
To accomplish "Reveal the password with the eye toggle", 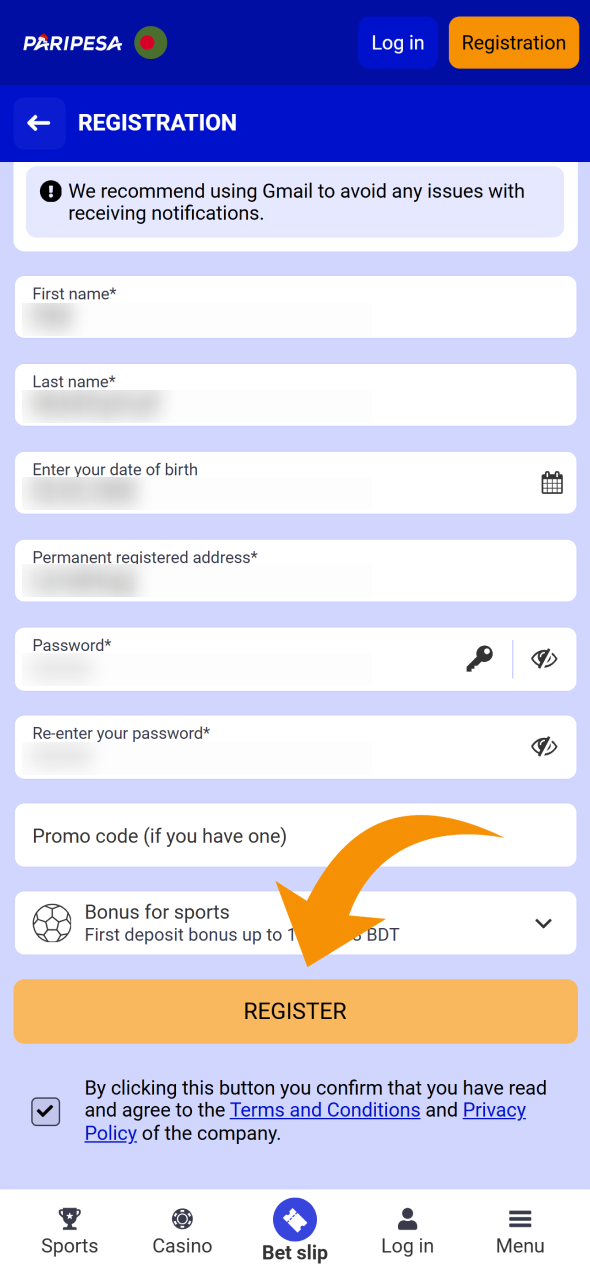I will [544, 659].
